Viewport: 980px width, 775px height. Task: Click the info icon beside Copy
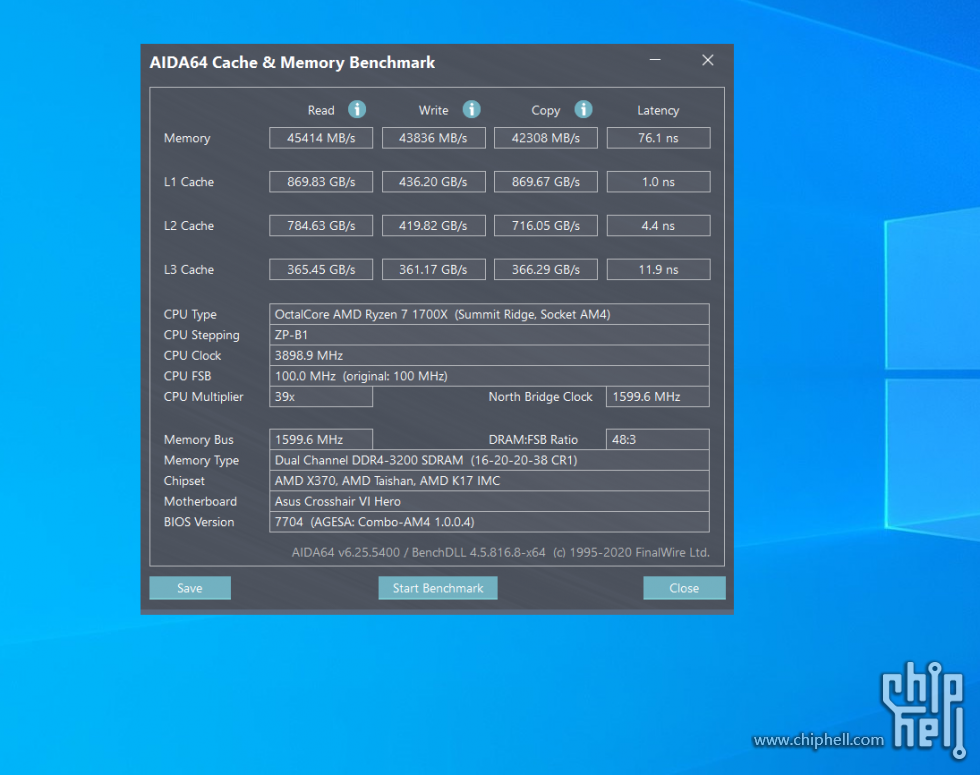pos(583,109)
